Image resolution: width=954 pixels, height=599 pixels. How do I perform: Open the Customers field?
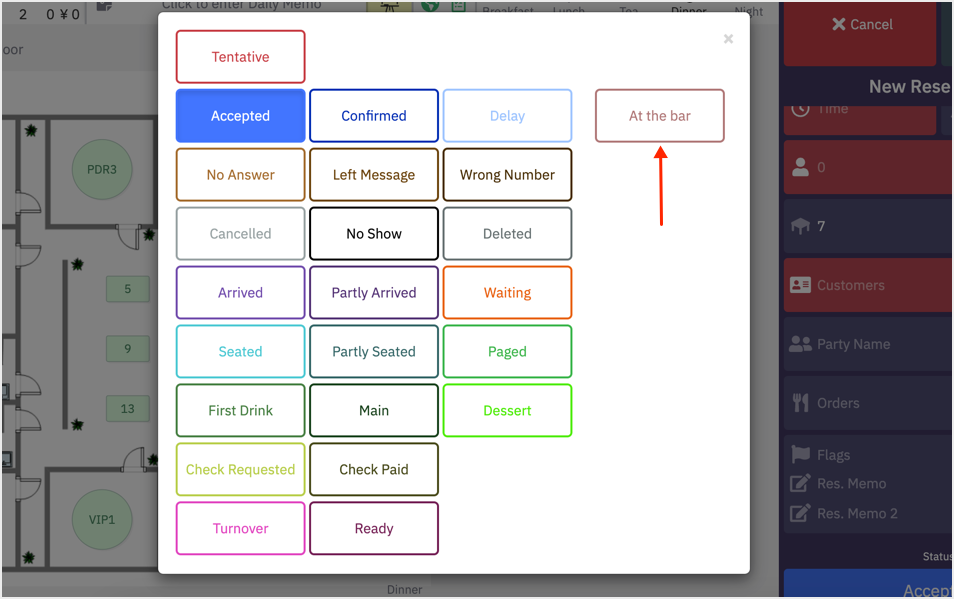click(x=868, y=285)
